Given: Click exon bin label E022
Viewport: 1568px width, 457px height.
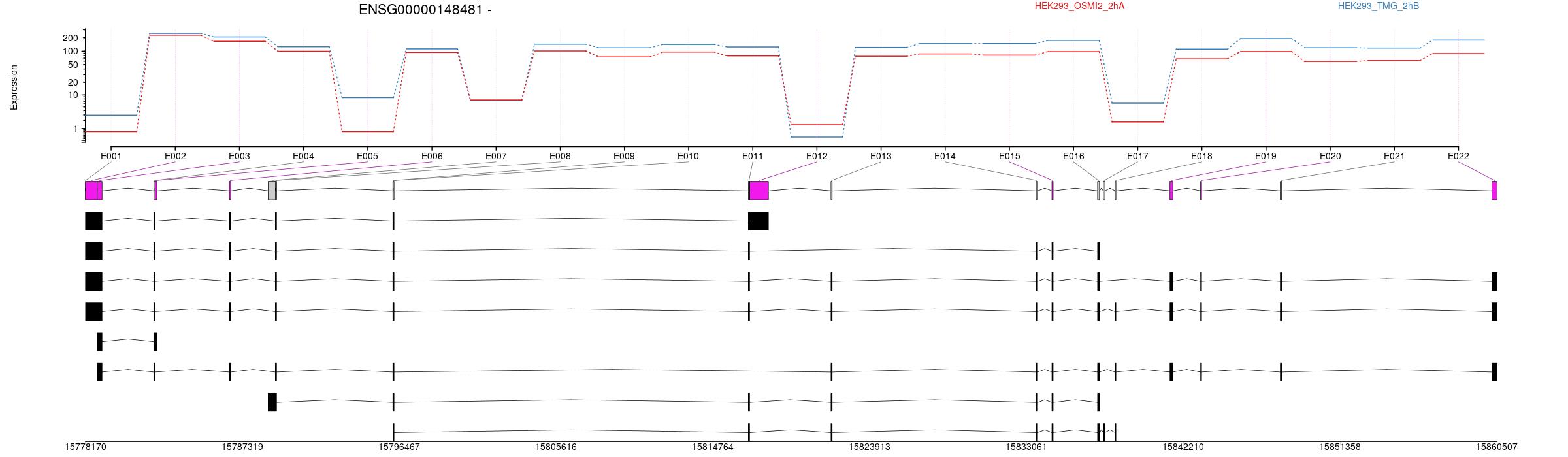Looking at the screenshot, I should click(x=1458, y=156).
